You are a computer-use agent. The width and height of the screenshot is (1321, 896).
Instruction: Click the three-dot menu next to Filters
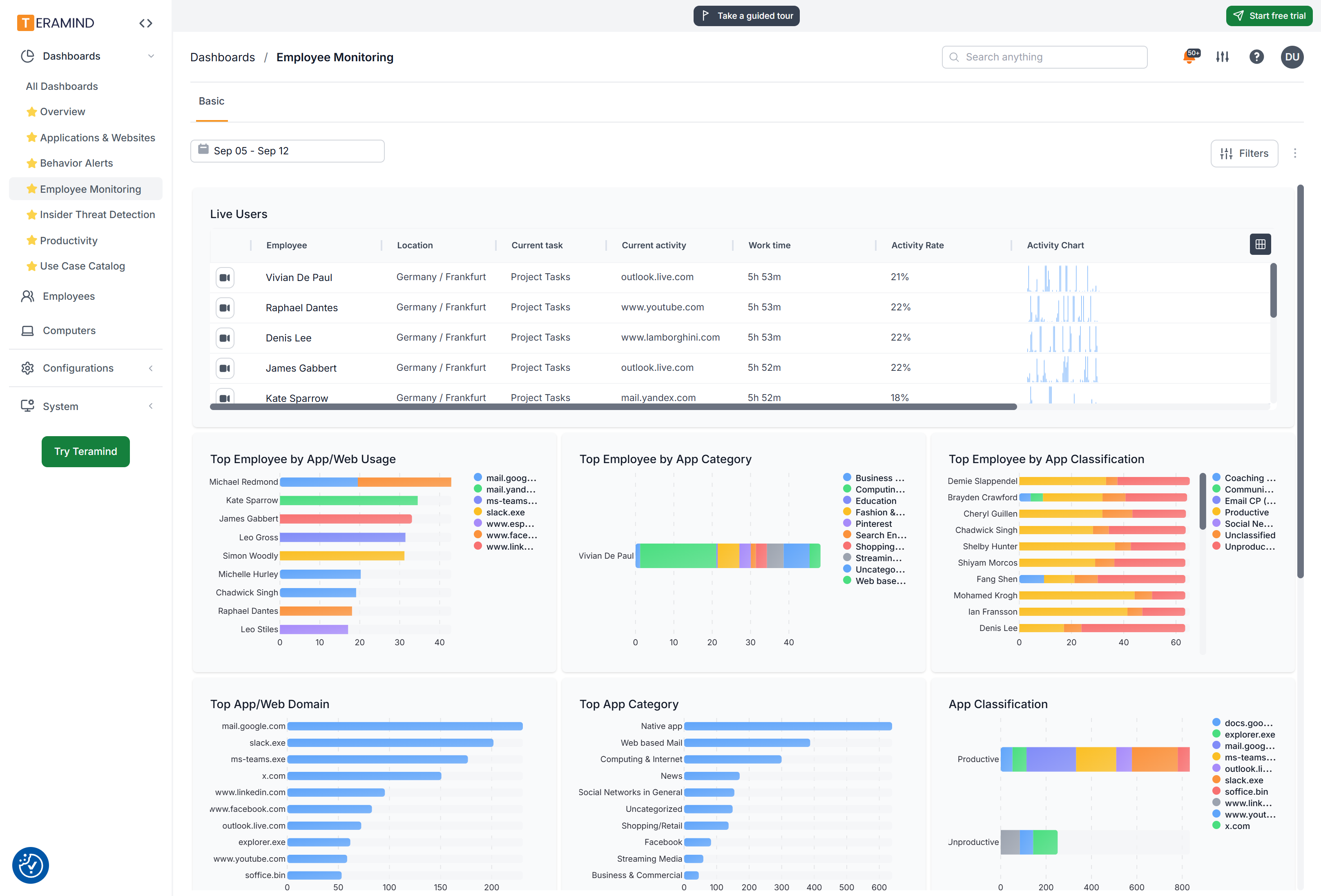[1295, 154]
